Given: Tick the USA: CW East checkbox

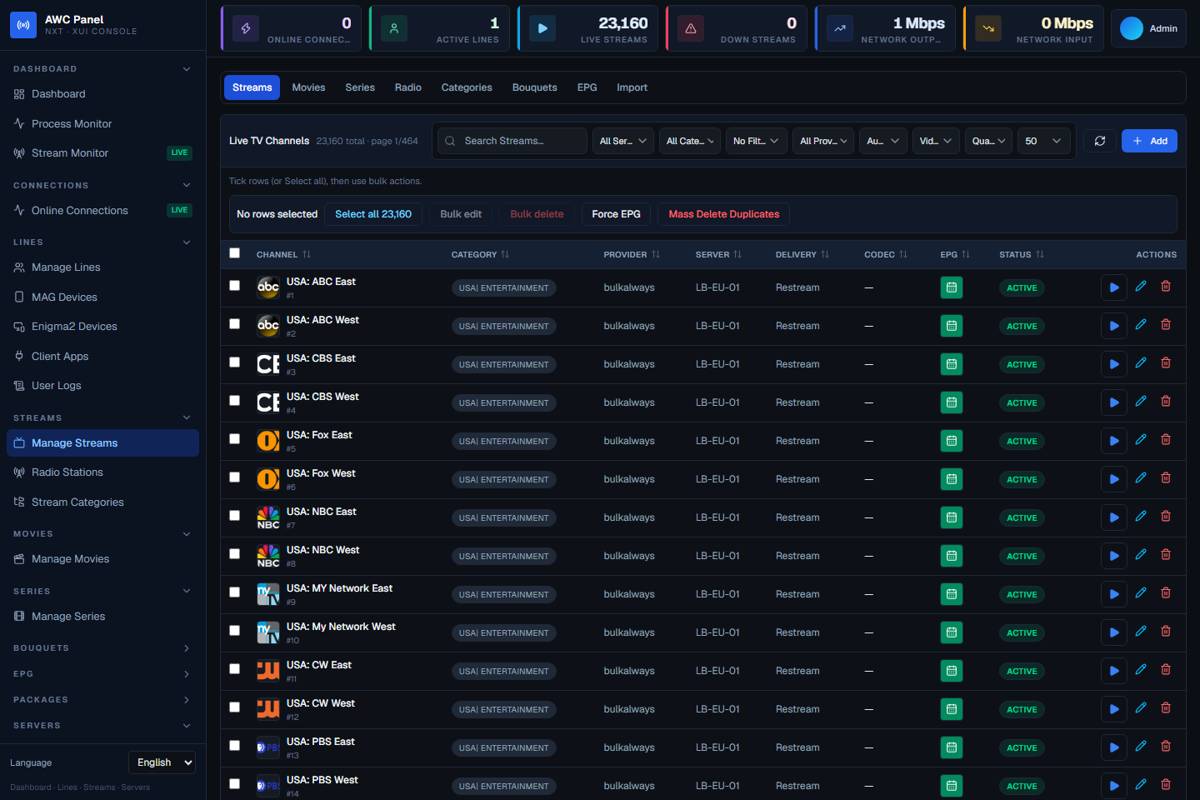Looking at the screenshot, I should coord(235,668).
